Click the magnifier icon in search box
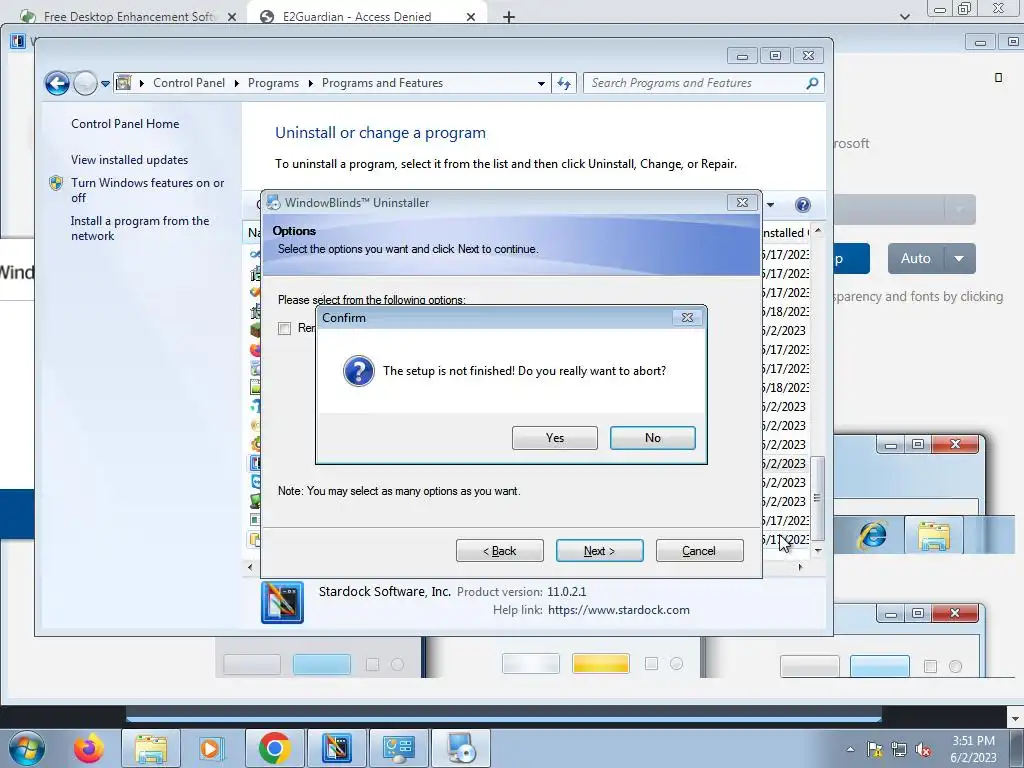Viewport: 1024px width, 768px height. click(x=812, y=83)
